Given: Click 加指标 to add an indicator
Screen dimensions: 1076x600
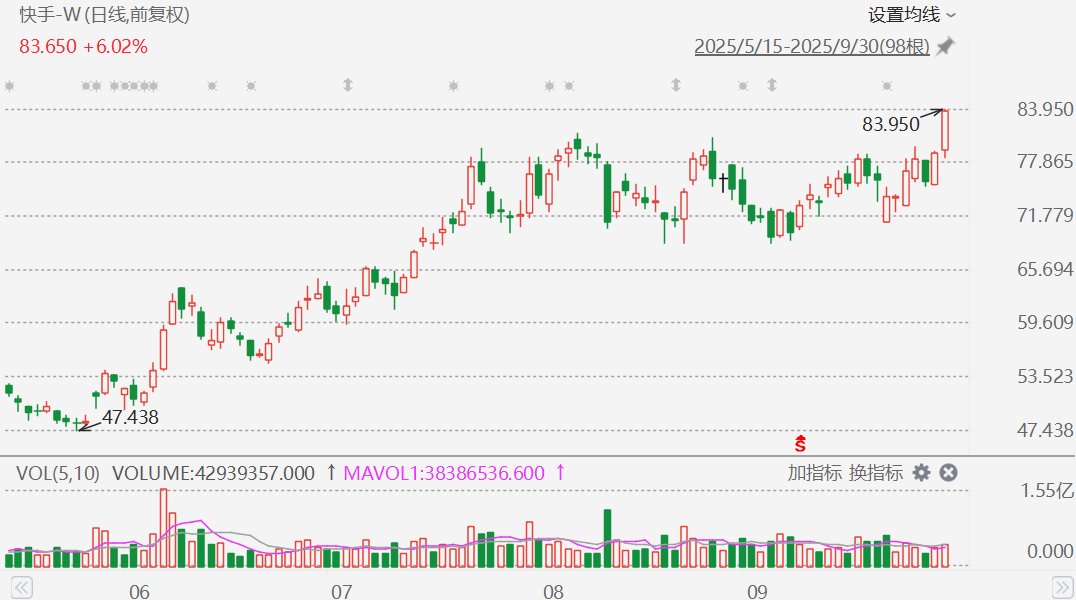Looking at the screenshot, I should [814, 473].
